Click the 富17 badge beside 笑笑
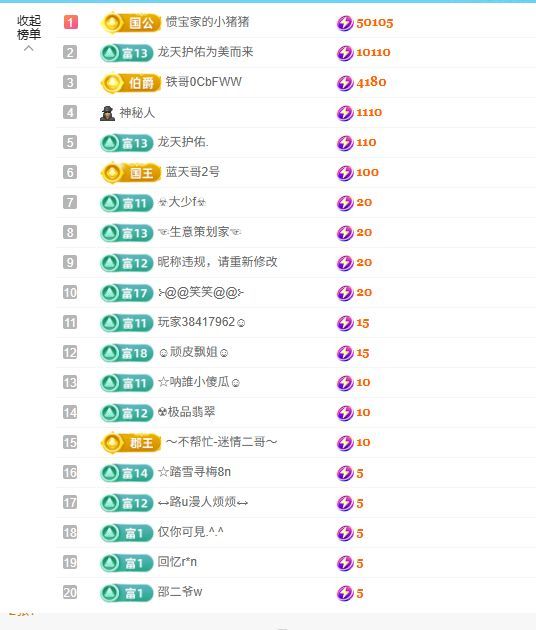This screenshot has width=536, height=630. click(x=127, y=293)
